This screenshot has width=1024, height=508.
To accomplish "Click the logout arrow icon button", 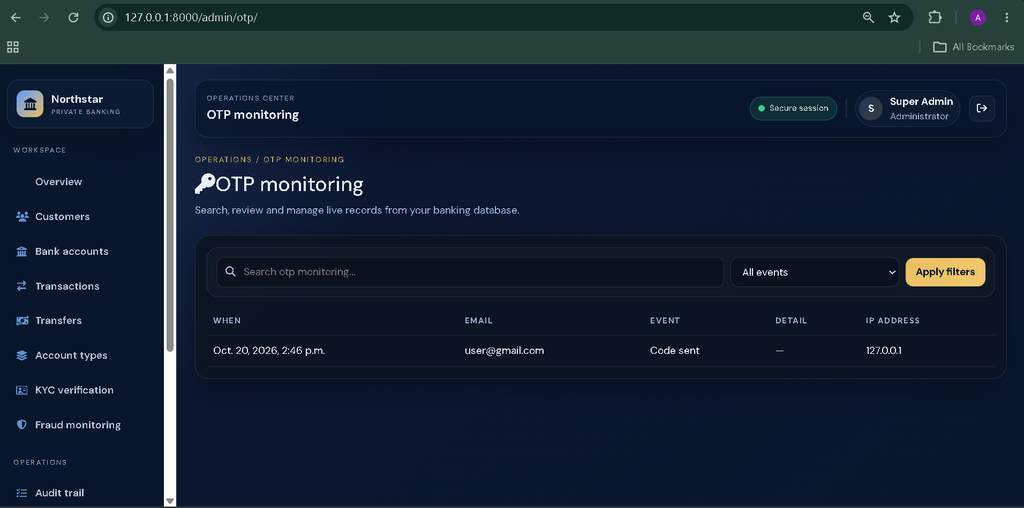I will click(982, 108).
